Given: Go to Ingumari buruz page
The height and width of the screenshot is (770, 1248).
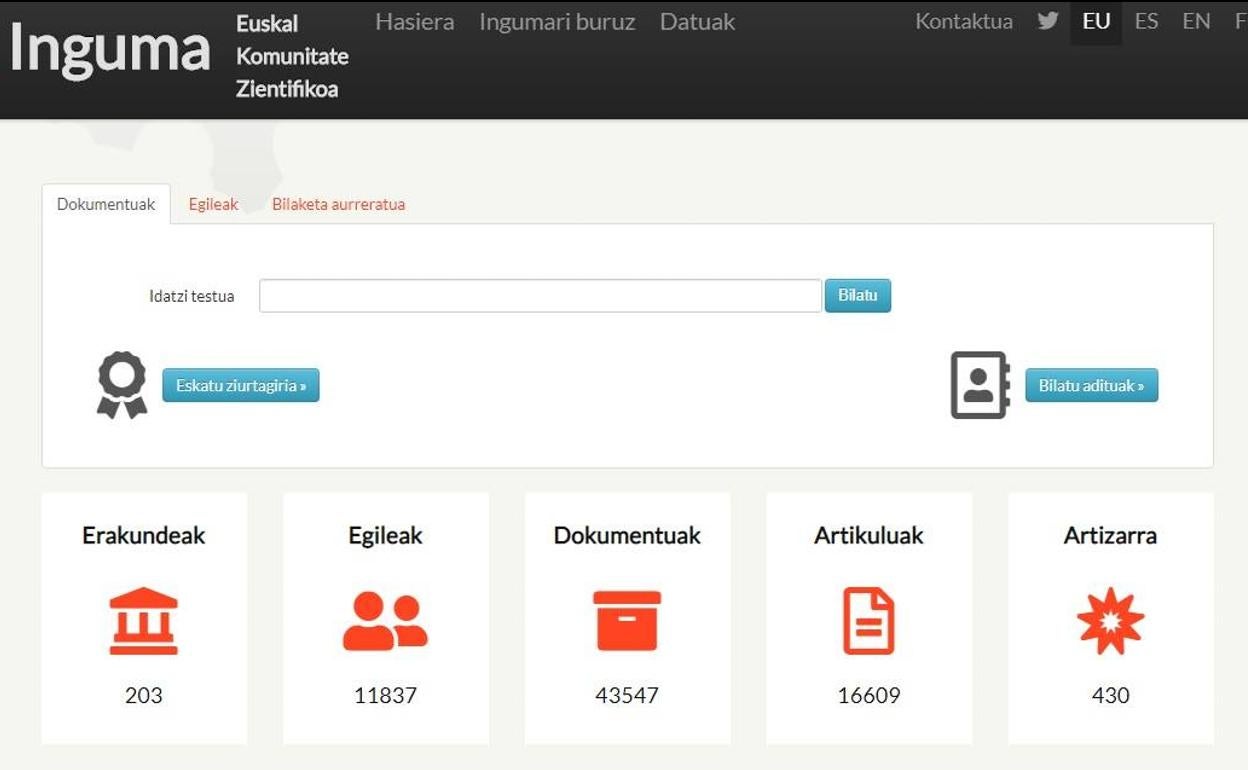Looking at the screenshot, I should pyautogui.click(x=557, y=22).
